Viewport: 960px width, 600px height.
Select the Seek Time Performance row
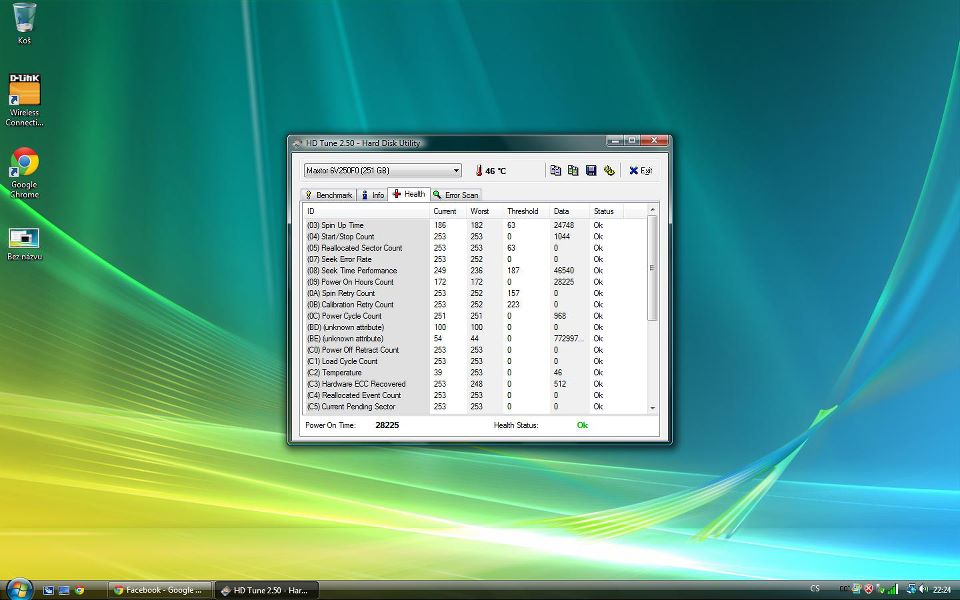pyautogui.click(x=475, y=271)
